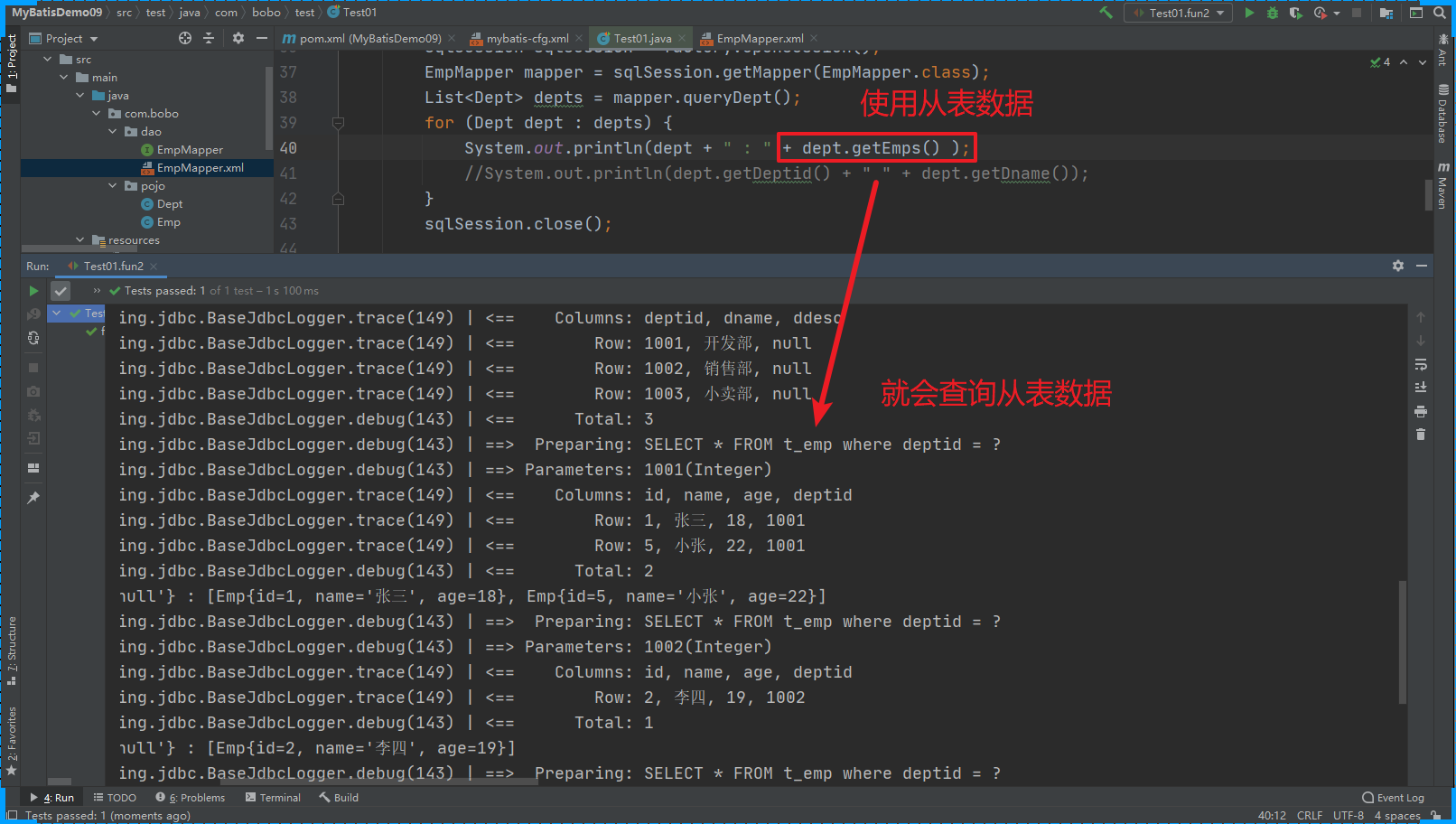The width and height of the screenshot is (1456, 824).
Task: Toggle the Show Passed tests checkmark button
Action: pos(61,291)
